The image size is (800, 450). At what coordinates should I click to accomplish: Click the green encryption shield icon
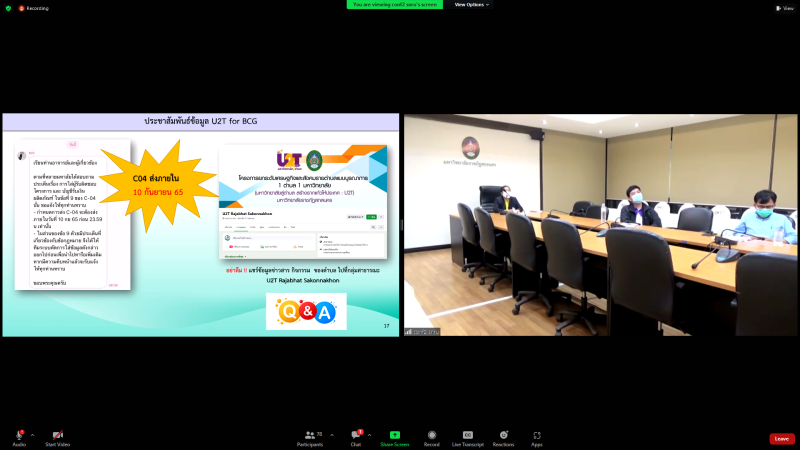8,7
